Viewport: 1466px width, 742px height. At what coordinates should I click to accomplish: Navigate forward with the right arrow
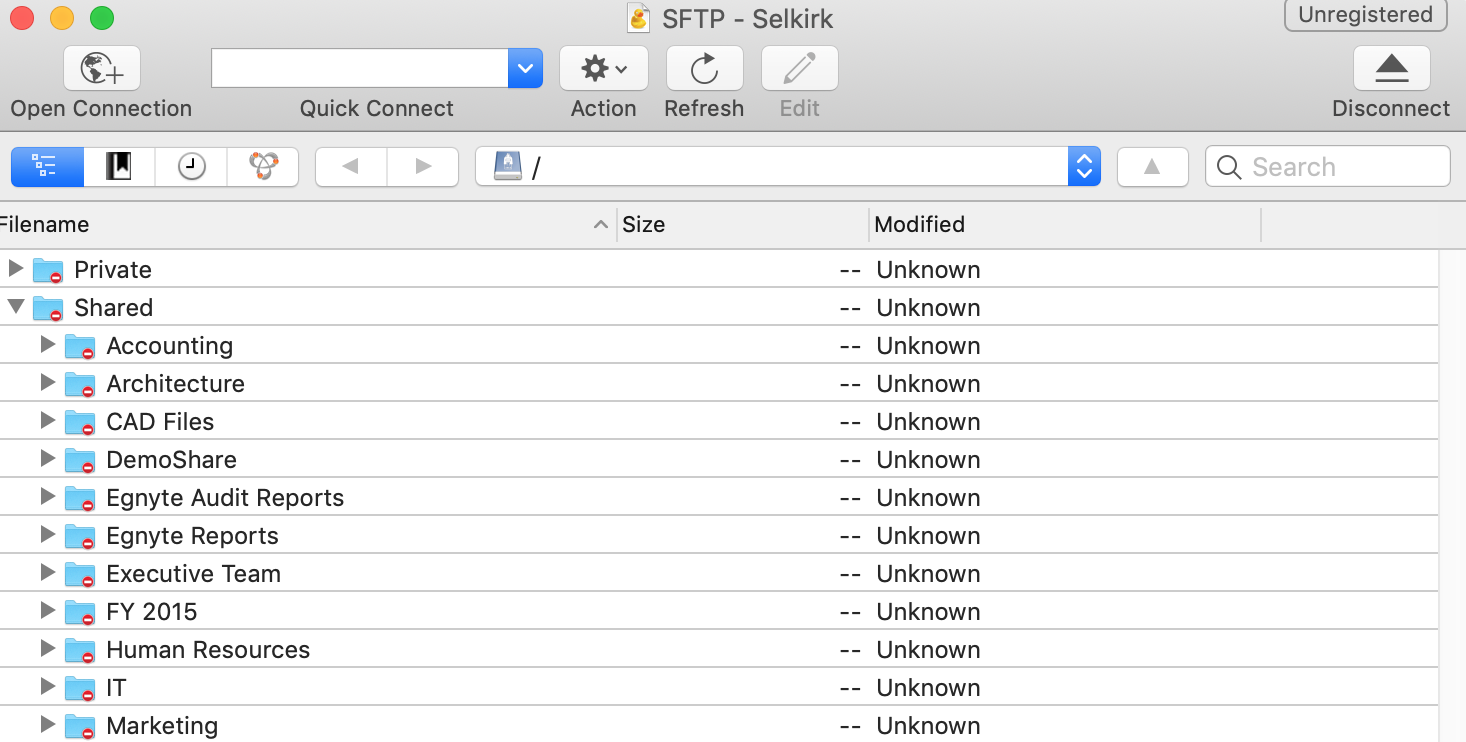423,167
